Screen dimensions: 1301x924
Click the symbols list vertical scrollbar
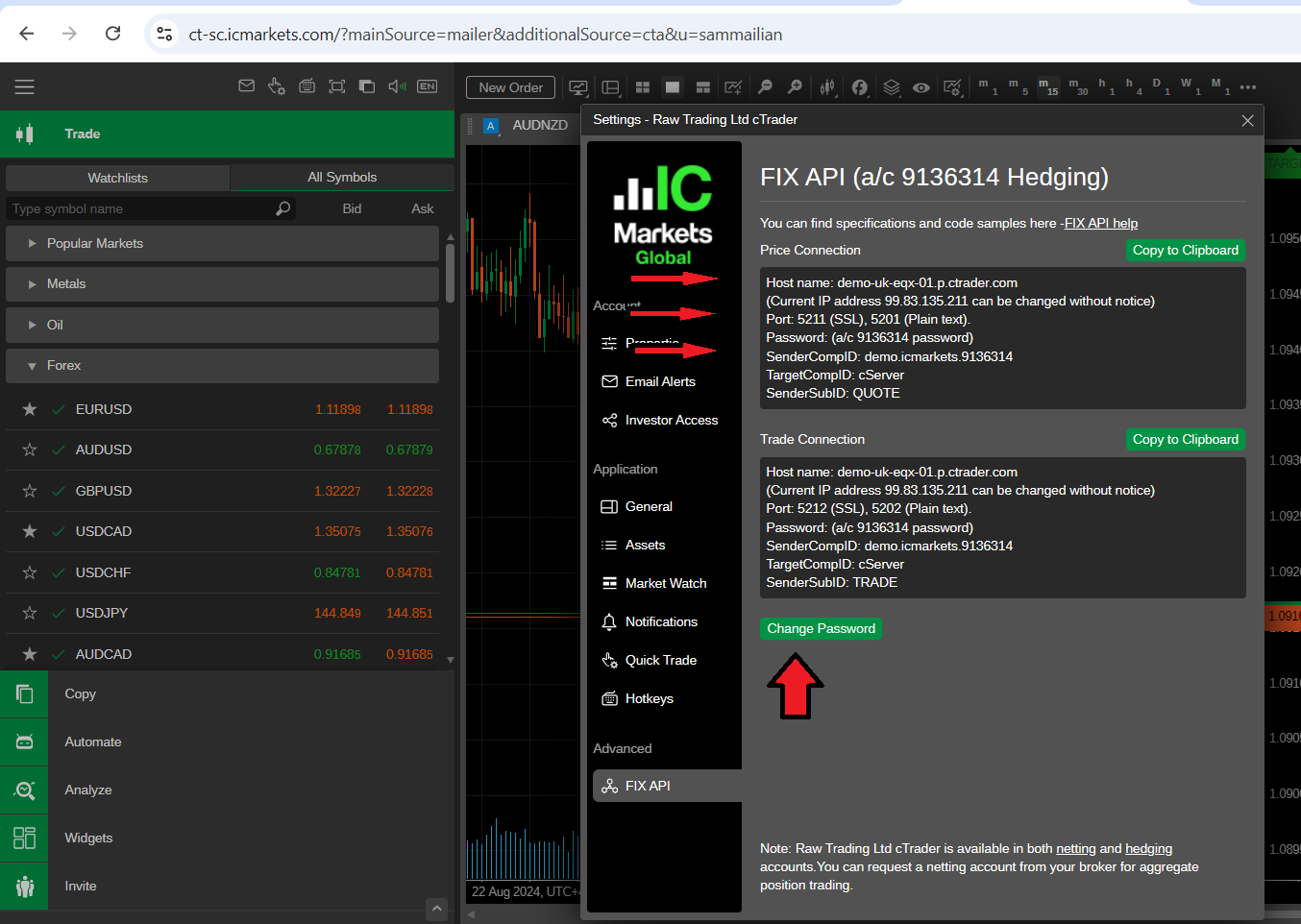point(450,274)
